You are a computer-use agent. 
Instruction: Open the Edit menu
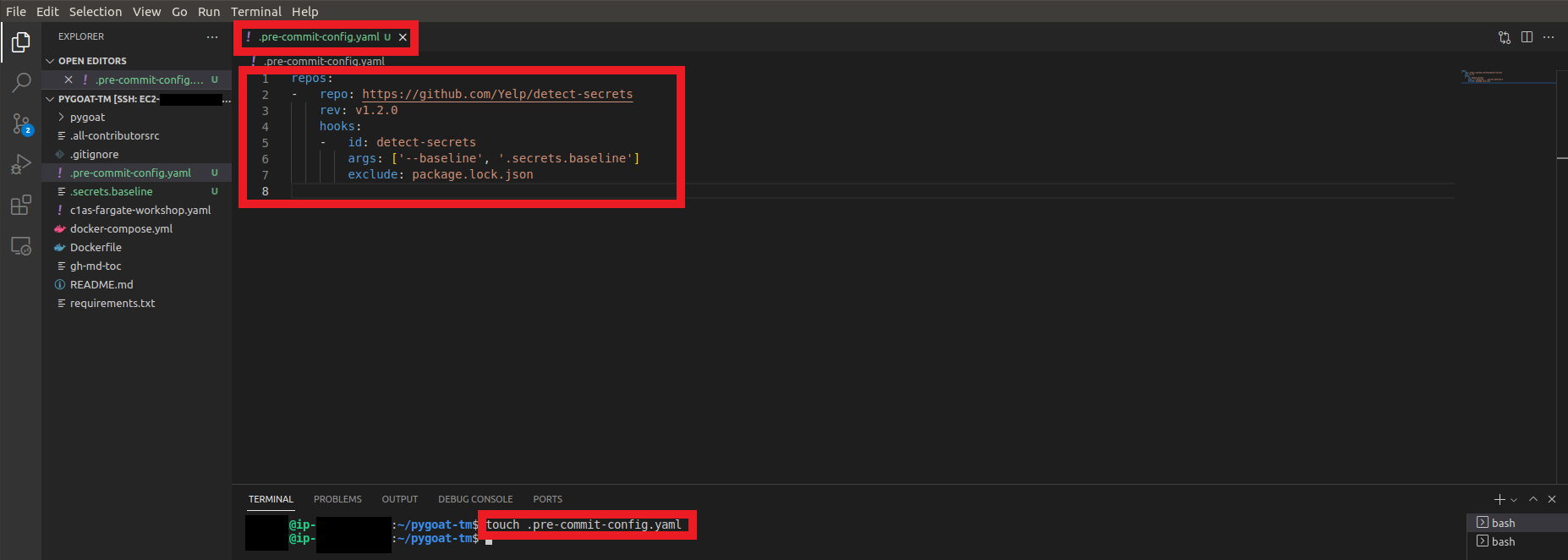47,11
